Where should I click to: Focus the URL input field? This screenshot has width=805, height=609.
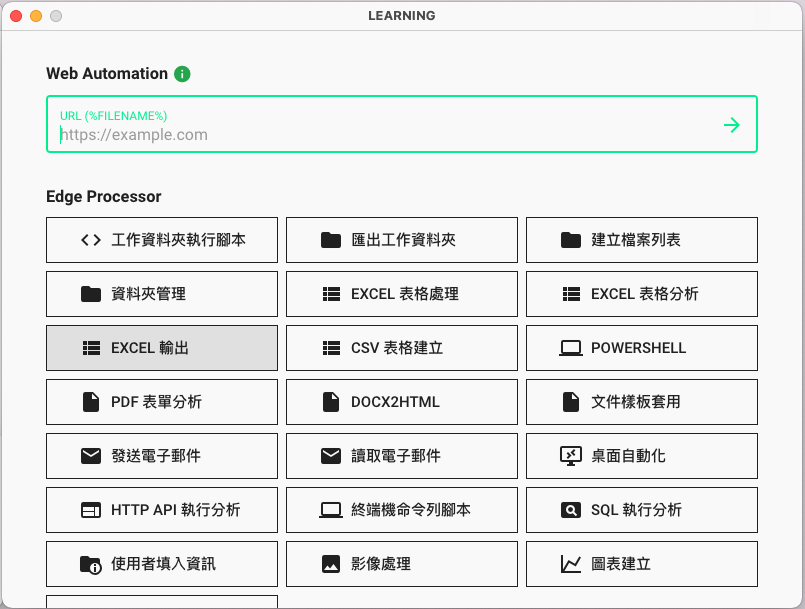coord(380,135)
